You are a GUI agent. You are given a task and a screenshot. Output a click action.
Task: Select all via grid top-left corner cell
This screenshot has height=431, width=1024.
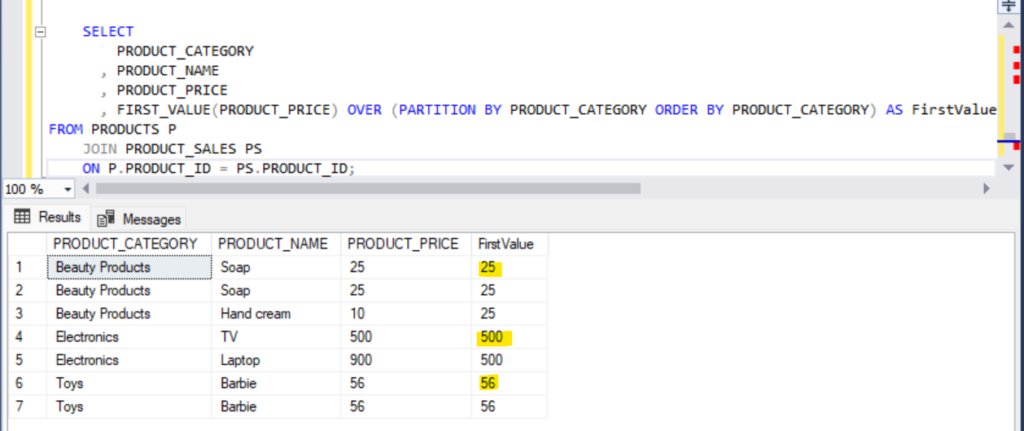[x=26, y=244]
